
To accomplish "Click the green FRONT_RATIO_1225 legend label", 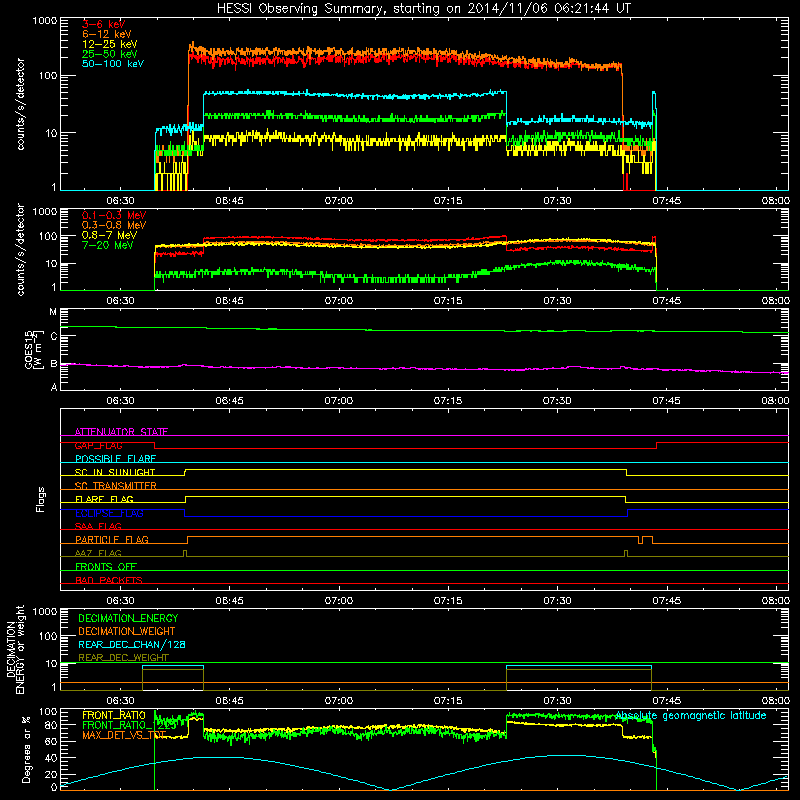I will click(129, 725).
